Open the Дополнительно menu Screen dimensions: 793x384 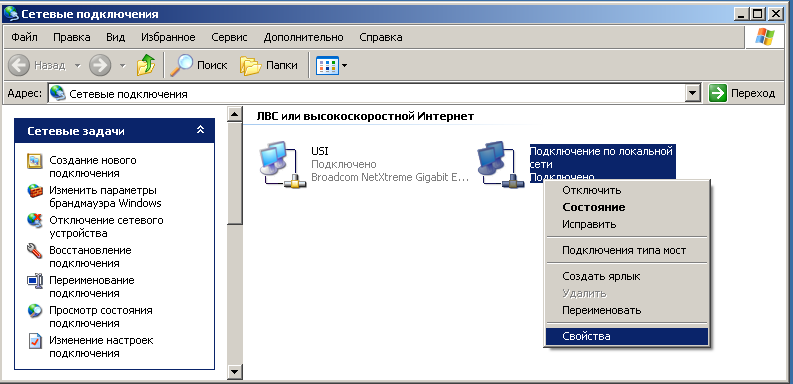pyautogui.click(x=303, y=37)
